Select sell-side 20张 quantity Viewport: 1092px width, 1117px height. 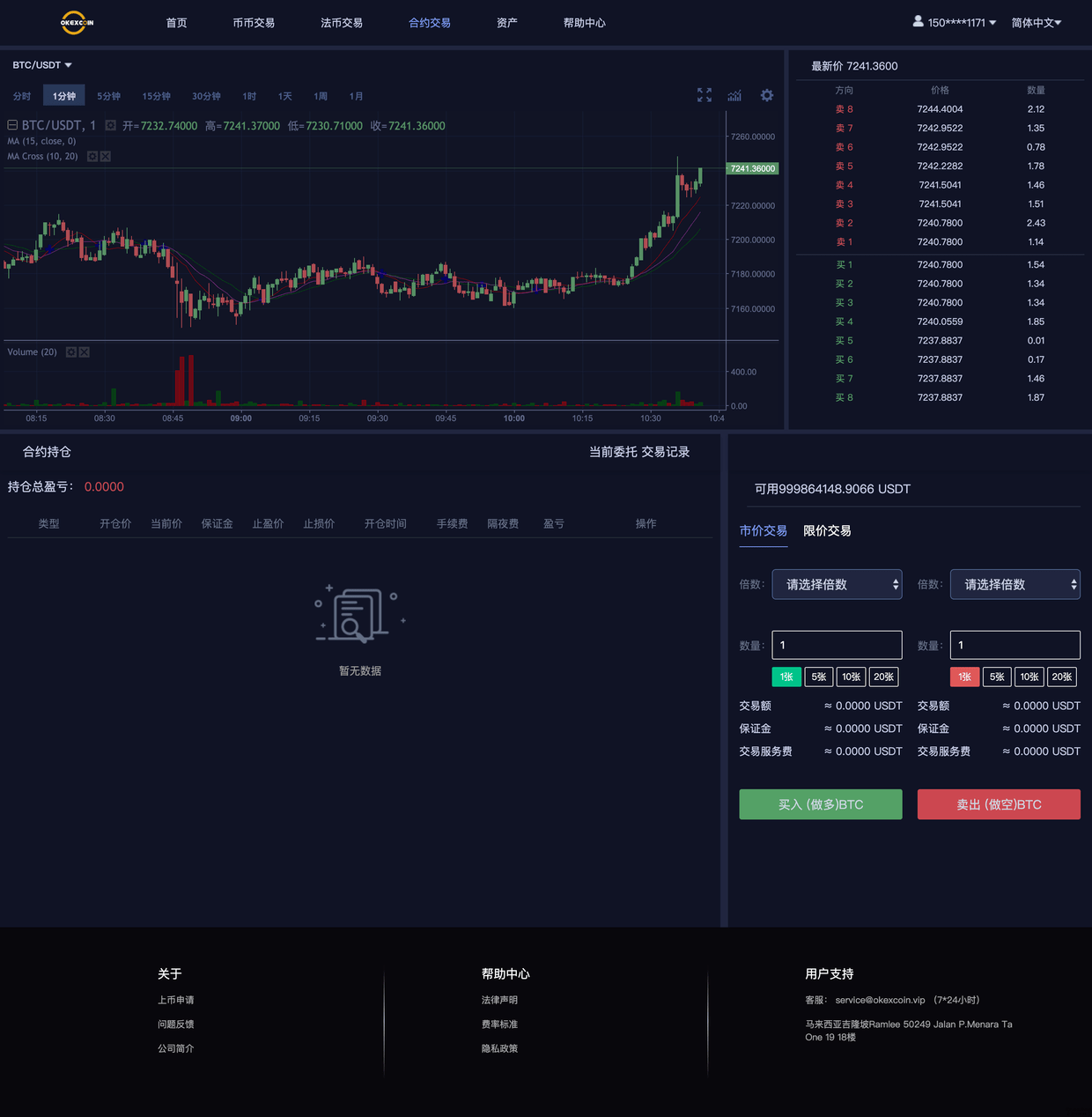tap(1062, 677)
